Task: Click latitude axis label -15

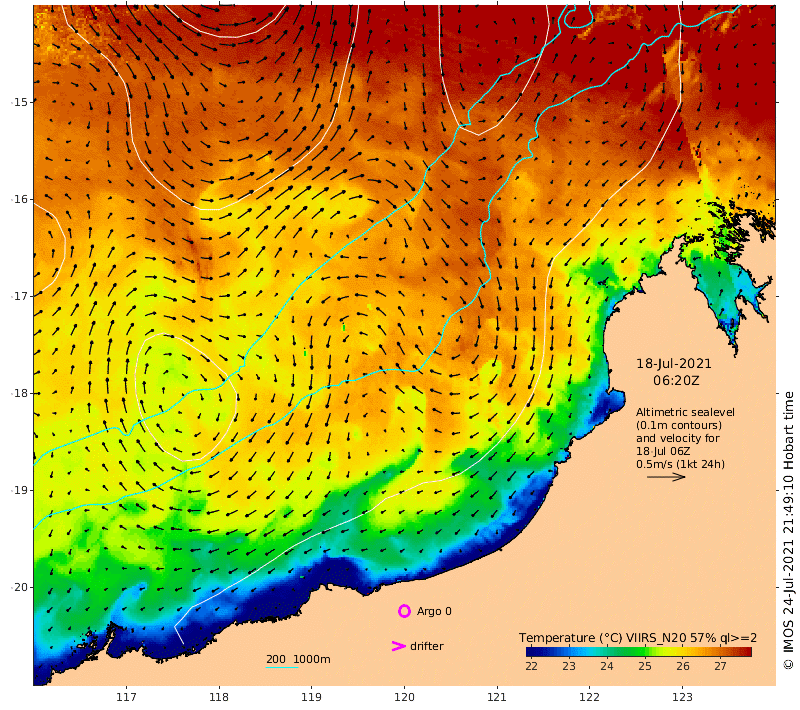Action: (x=19, y=102)
